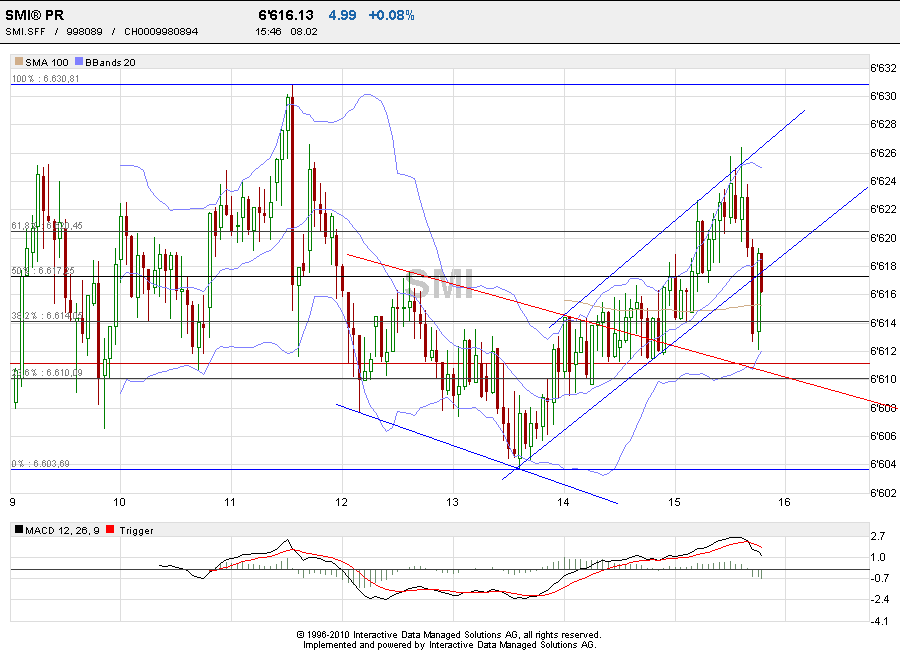Click the current price 6'616.13

coord(285,14)
